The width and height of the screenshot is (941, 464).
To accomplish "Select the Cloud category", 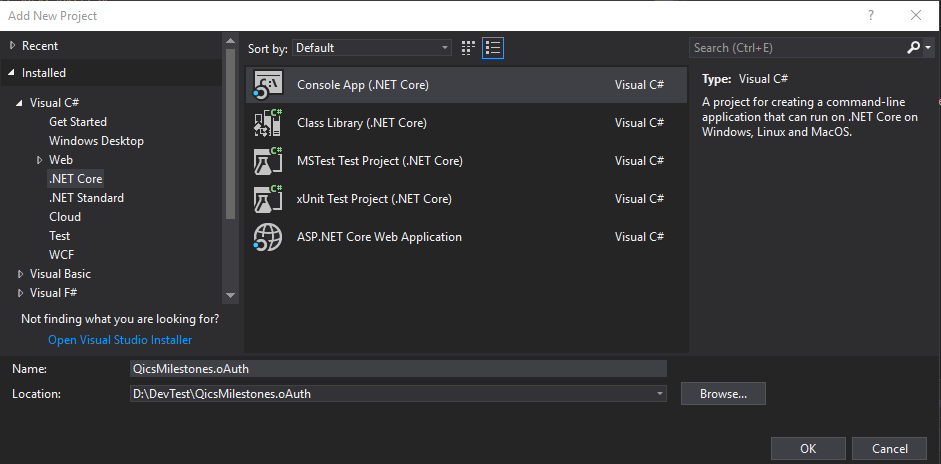I will [65, 217].
